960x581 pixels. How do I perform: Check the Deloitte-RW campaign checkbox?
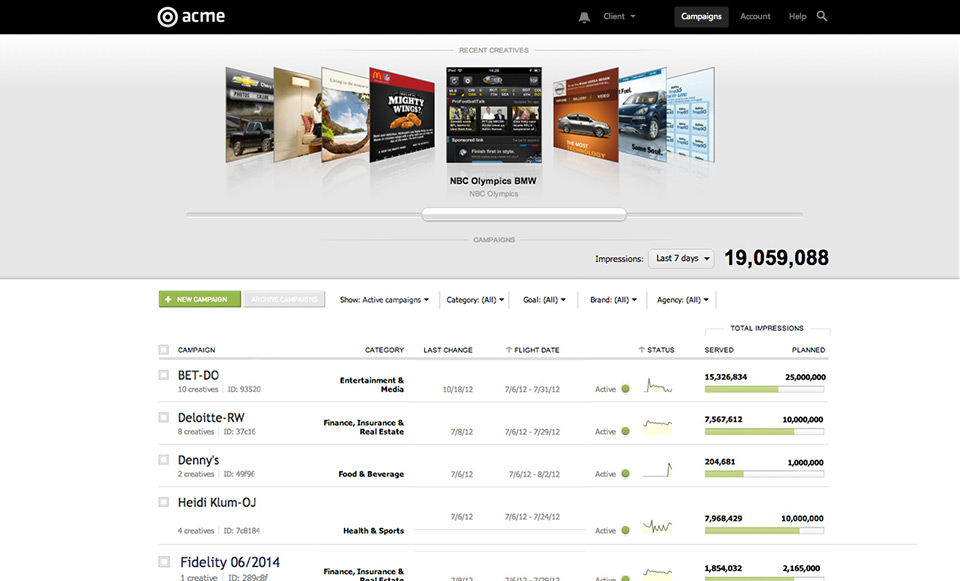(x=163, y=417)
